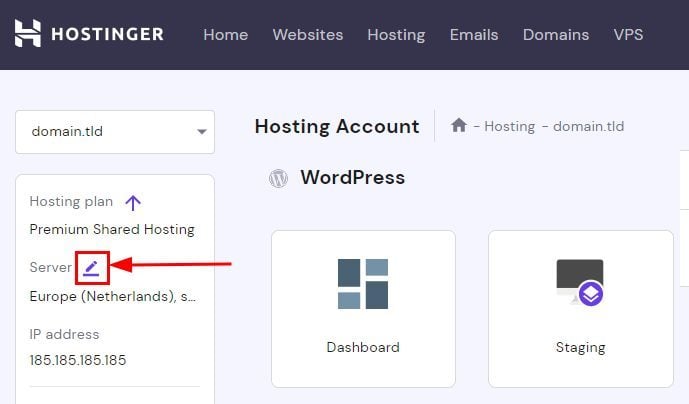Click the WordPress logo icon
The image size is (689, 404).
pos(278,178)
